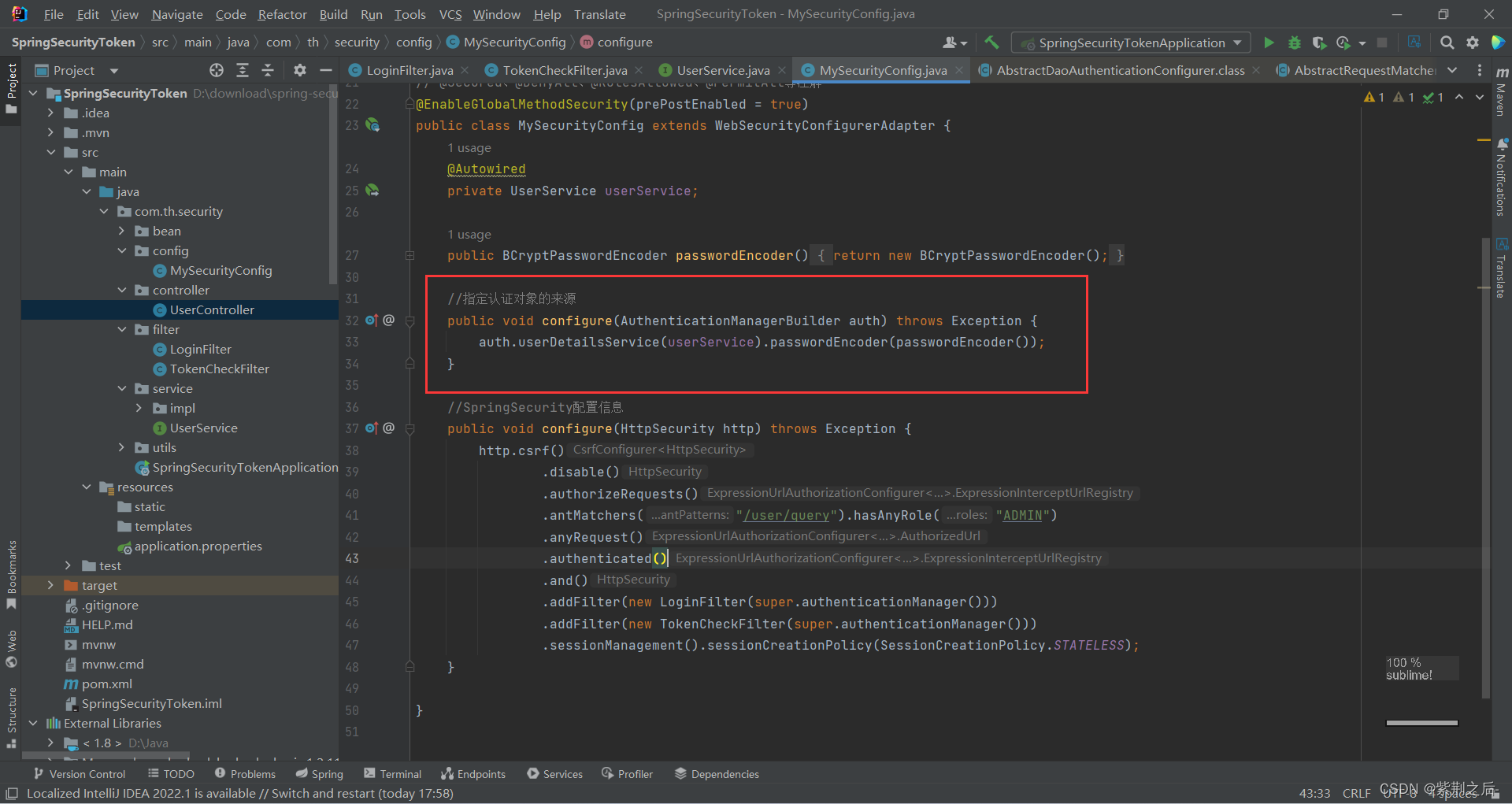The height and width of the screenshot is (804, 1512).
Task: Switch to UserService.java tab
Action: tap(723, 70)
